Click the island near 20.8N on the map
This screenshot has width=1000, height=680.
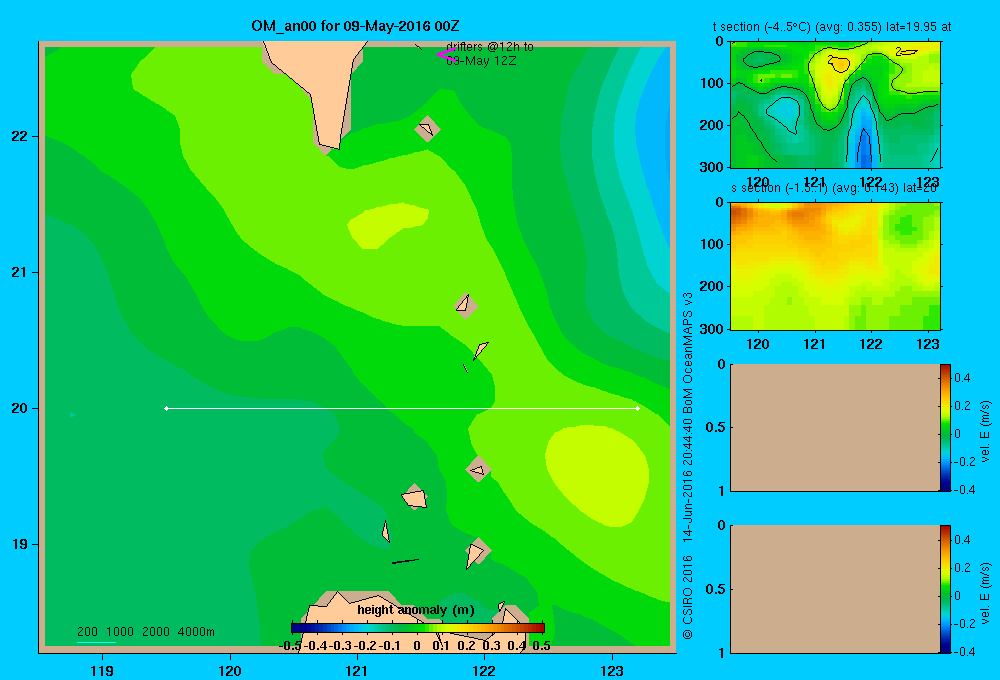click(466, 306)
